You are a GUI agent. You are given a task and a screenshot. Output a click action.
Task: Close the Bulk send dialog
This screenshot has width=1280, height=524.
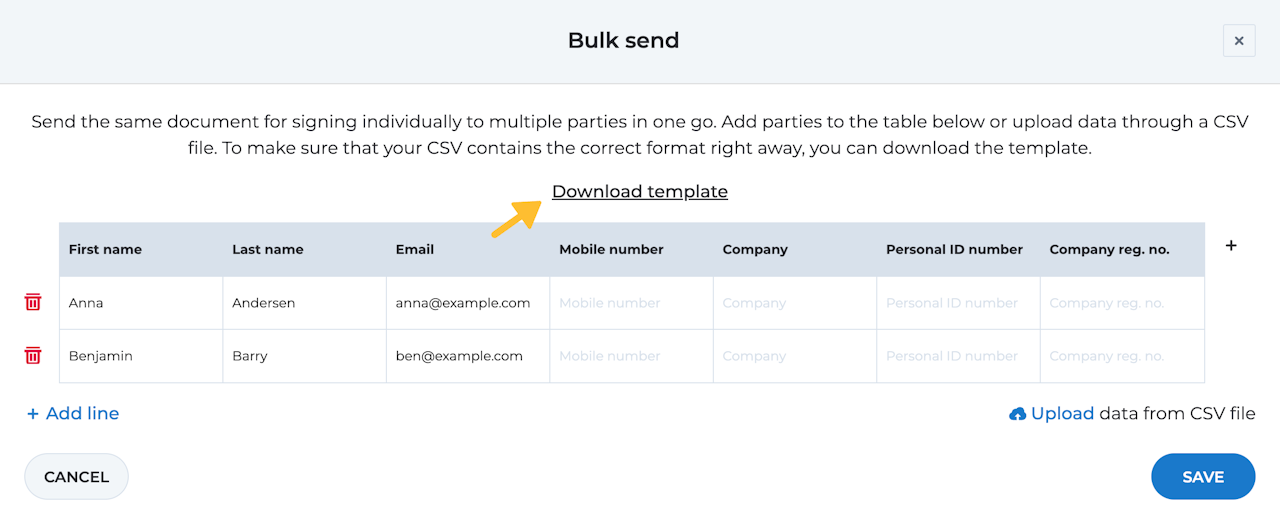point(1238,41)
